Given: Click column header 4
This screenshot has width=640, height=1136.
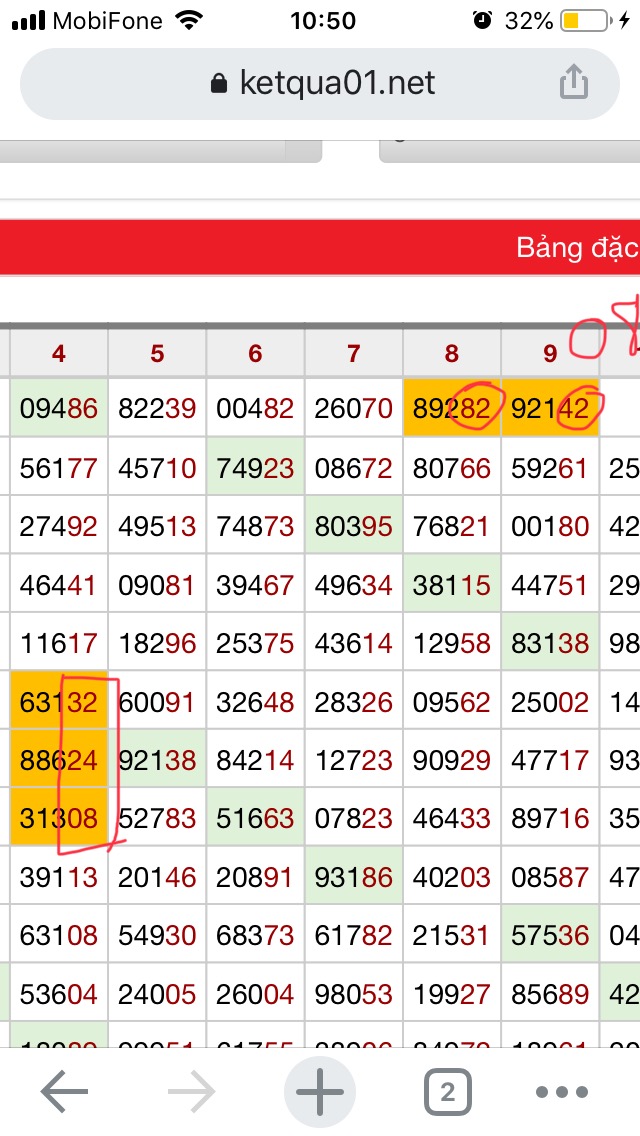Looking at the screenshot, I should click(59, 353).
